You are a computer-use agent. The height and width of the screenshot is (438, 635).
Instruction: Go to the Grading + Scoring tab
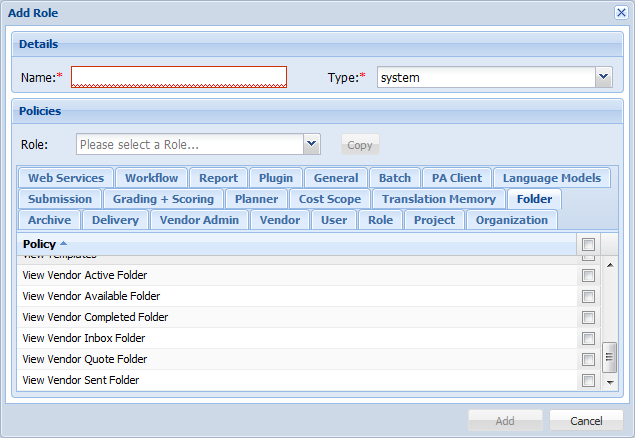(163, 199)
